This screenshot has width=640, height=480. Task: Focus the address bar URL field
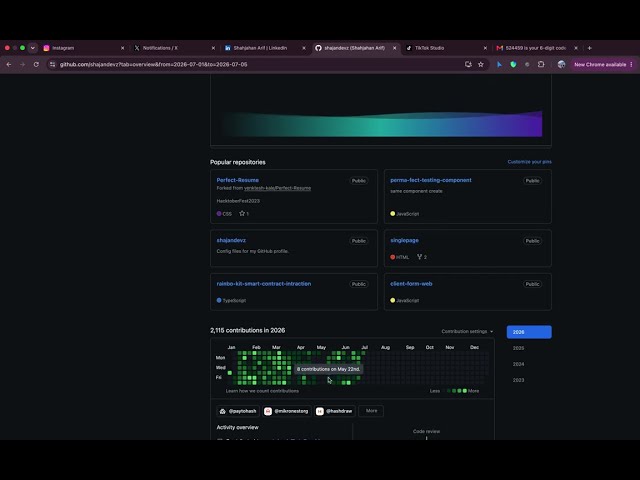click(257, 64)
